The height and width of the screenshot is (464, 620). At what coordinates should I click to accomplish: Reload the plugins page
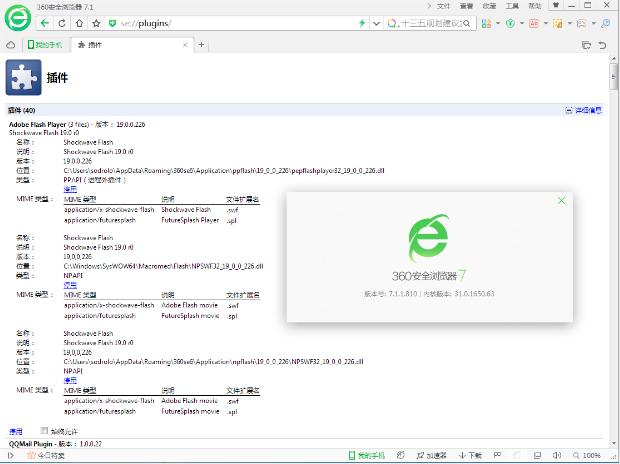coord(62,23)
